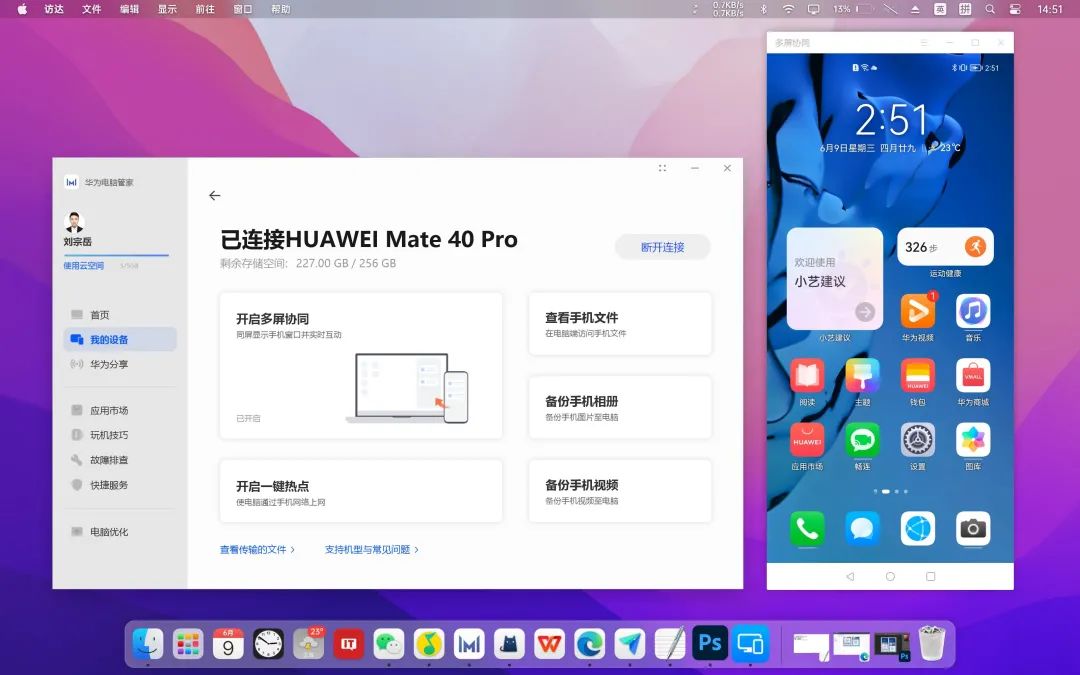Follow the 支持机型与常见问题 link

click(x=372, y=550)
